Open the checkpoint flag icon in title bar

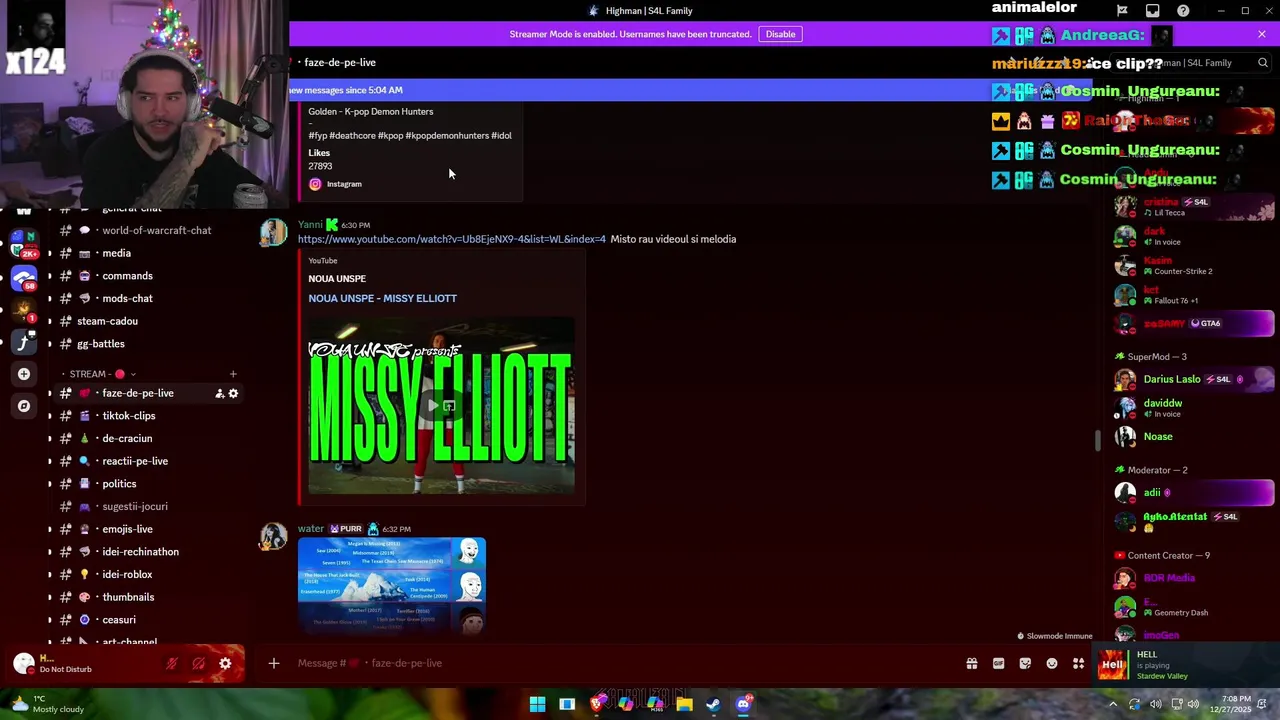pos(1122,11)
